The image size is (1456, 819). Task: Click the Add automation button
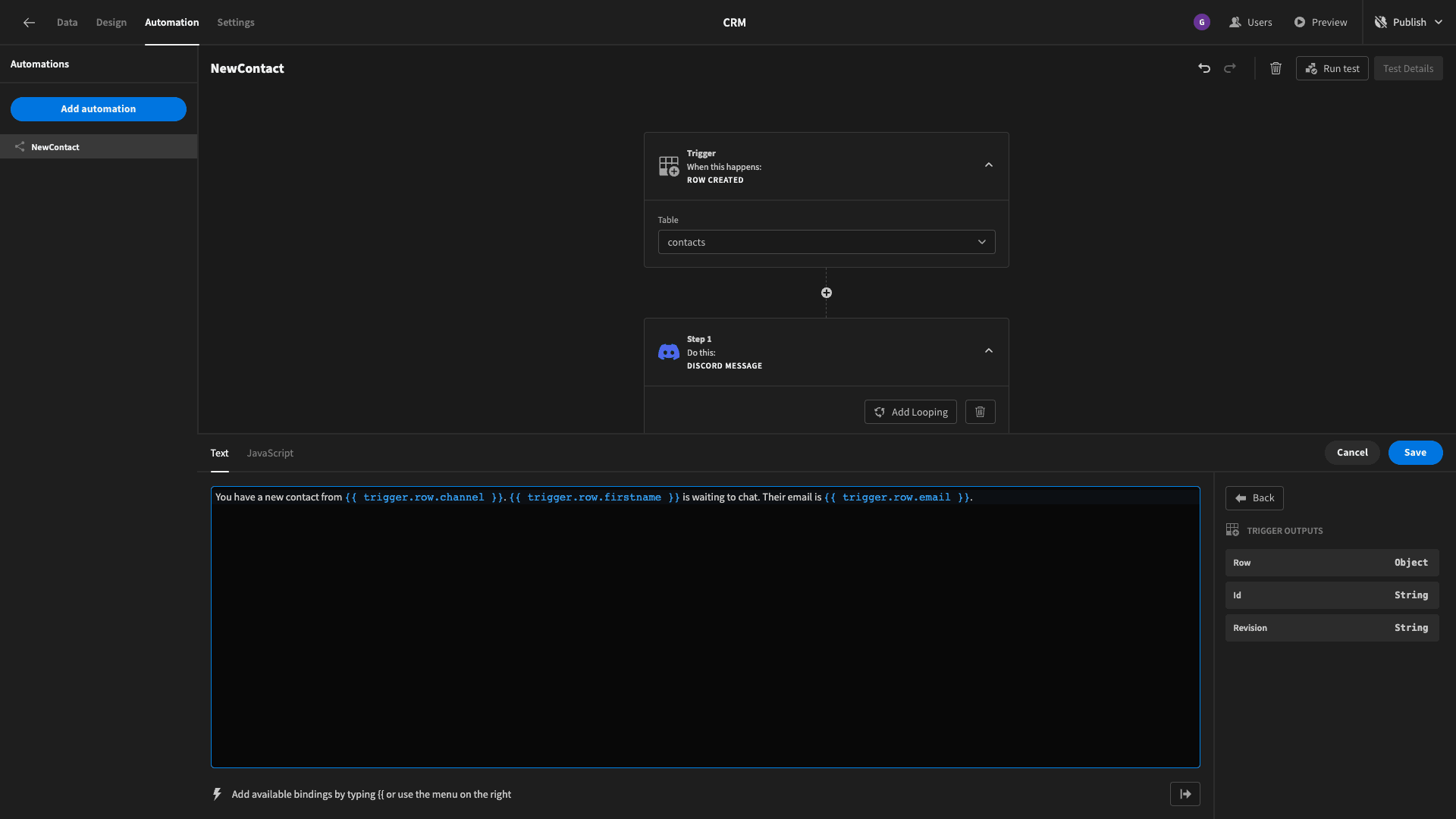pyautogui.click(x=99, y=109)
